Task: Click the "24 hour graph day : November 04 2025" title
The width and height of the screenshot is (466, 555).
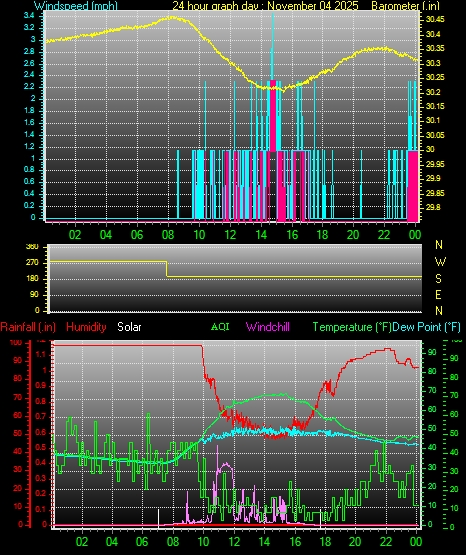Action: click(265, 6)
